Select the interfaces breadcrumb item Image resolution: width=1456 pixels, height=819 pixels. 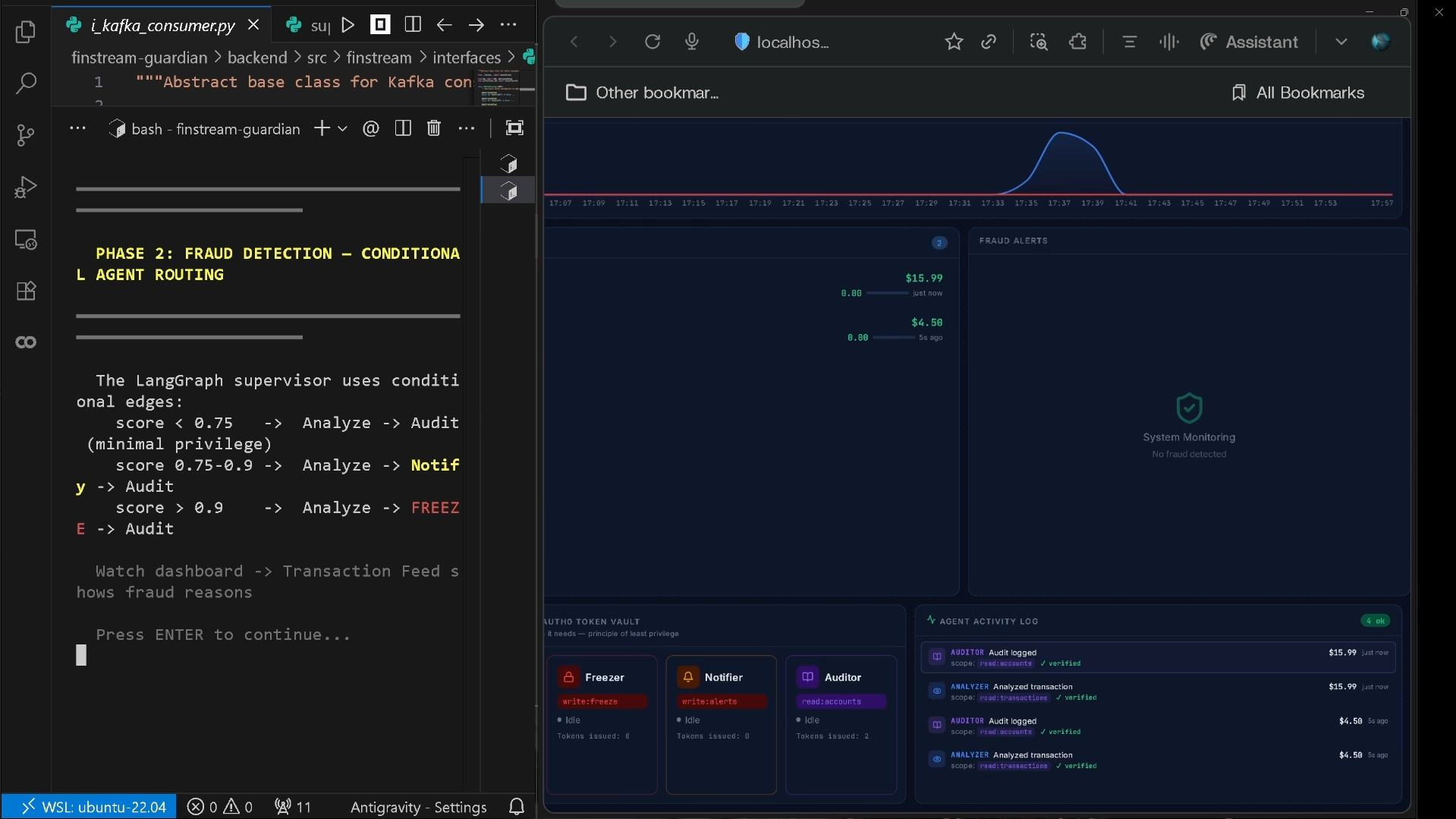pos(466,58)
